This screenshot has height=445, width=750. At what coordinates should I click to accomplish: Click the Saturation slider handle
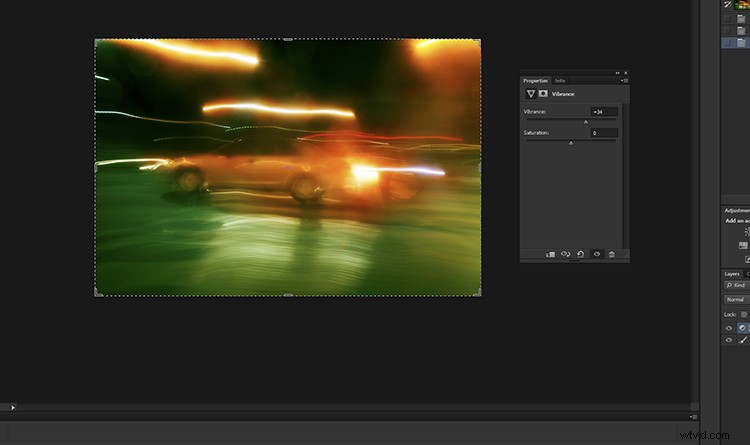(x=571, y=143)
